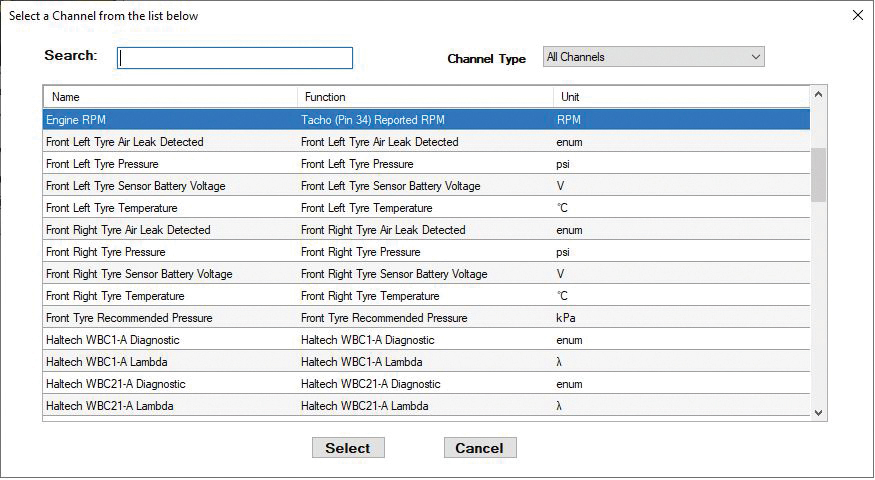Select Haltech WBC1-A Lambda name
This screenshot has height=480, width=875.
pos(107,362)
